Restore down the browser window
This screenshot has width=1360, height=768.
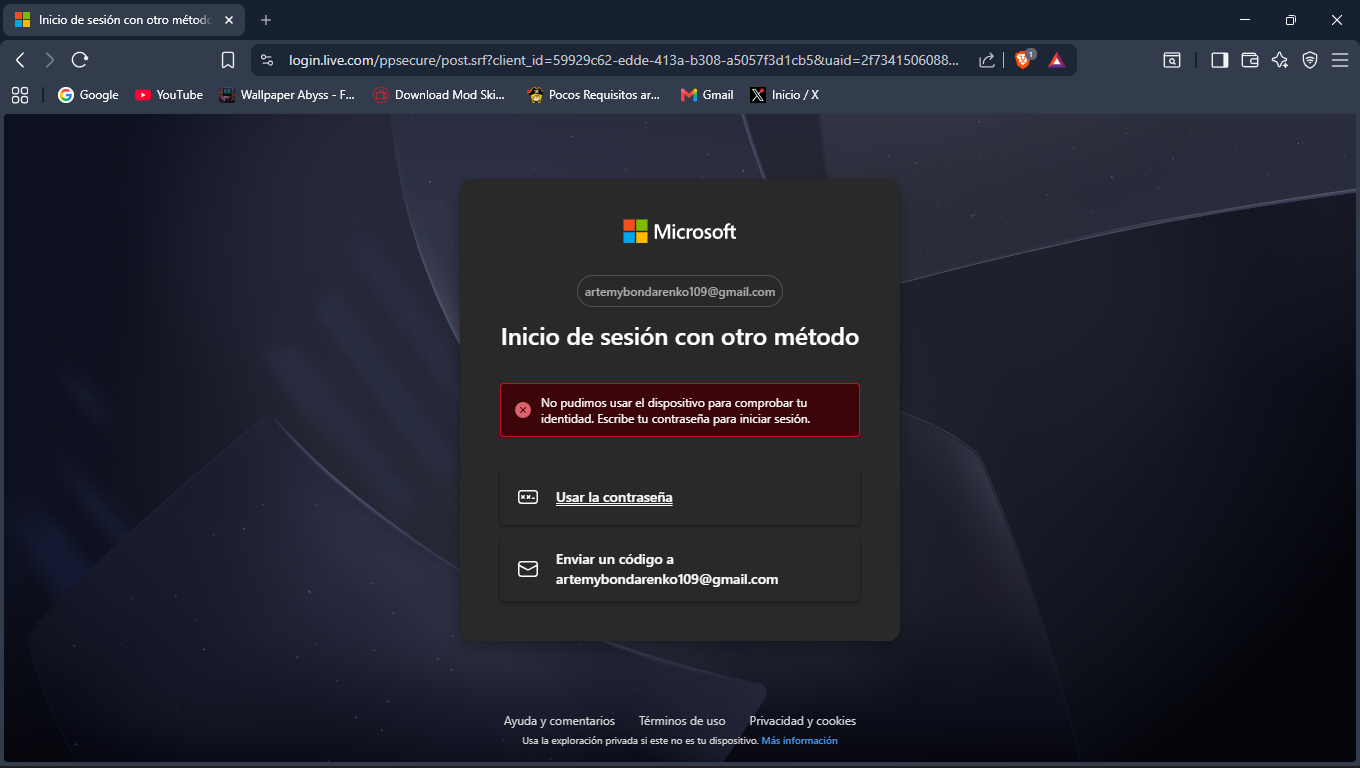pos(1291,20)
